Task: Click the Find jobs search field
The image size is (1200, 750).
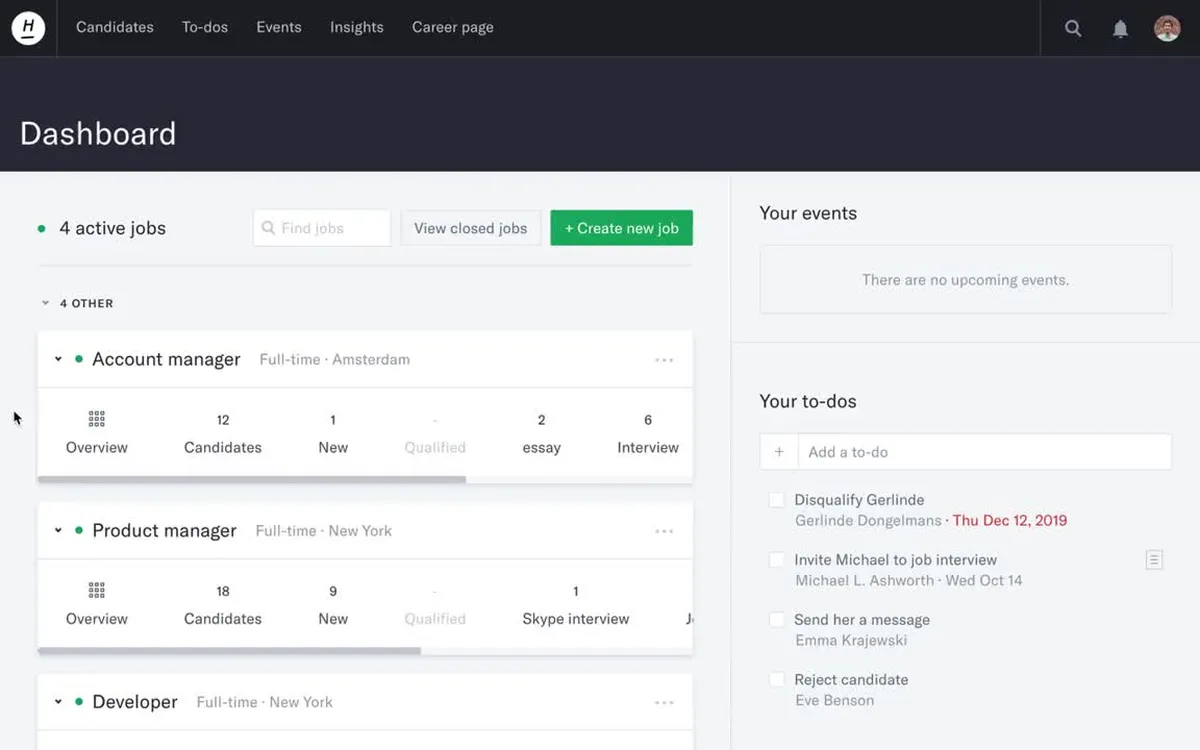Action: 322,228
